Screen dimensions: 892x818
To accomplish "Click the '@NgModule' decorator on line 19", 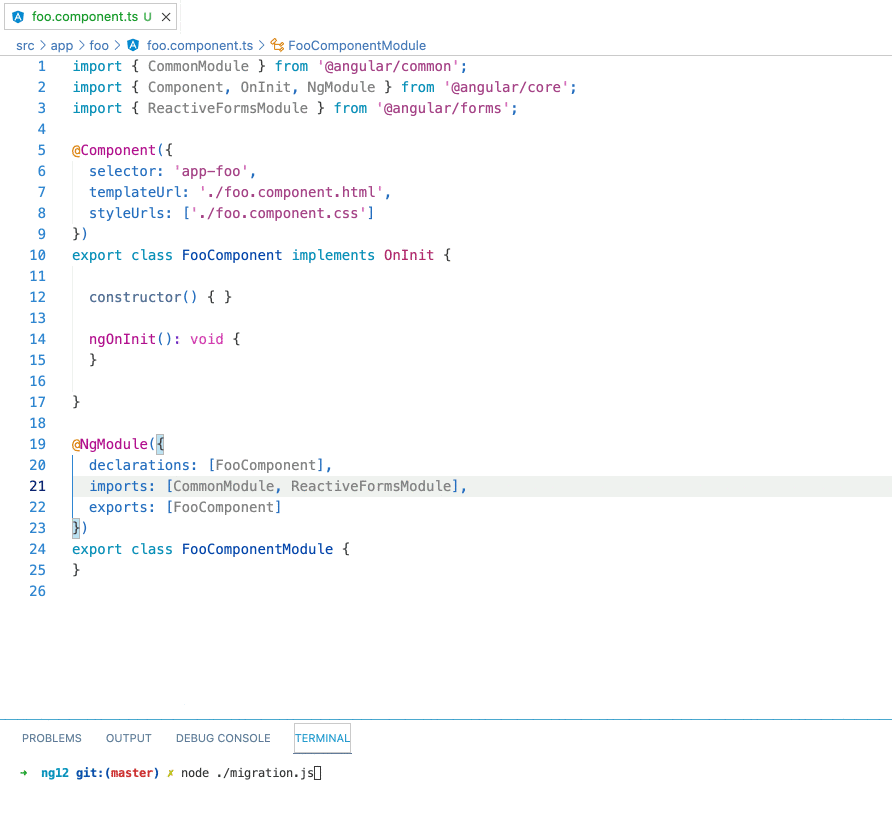I will tap(110, 444).
